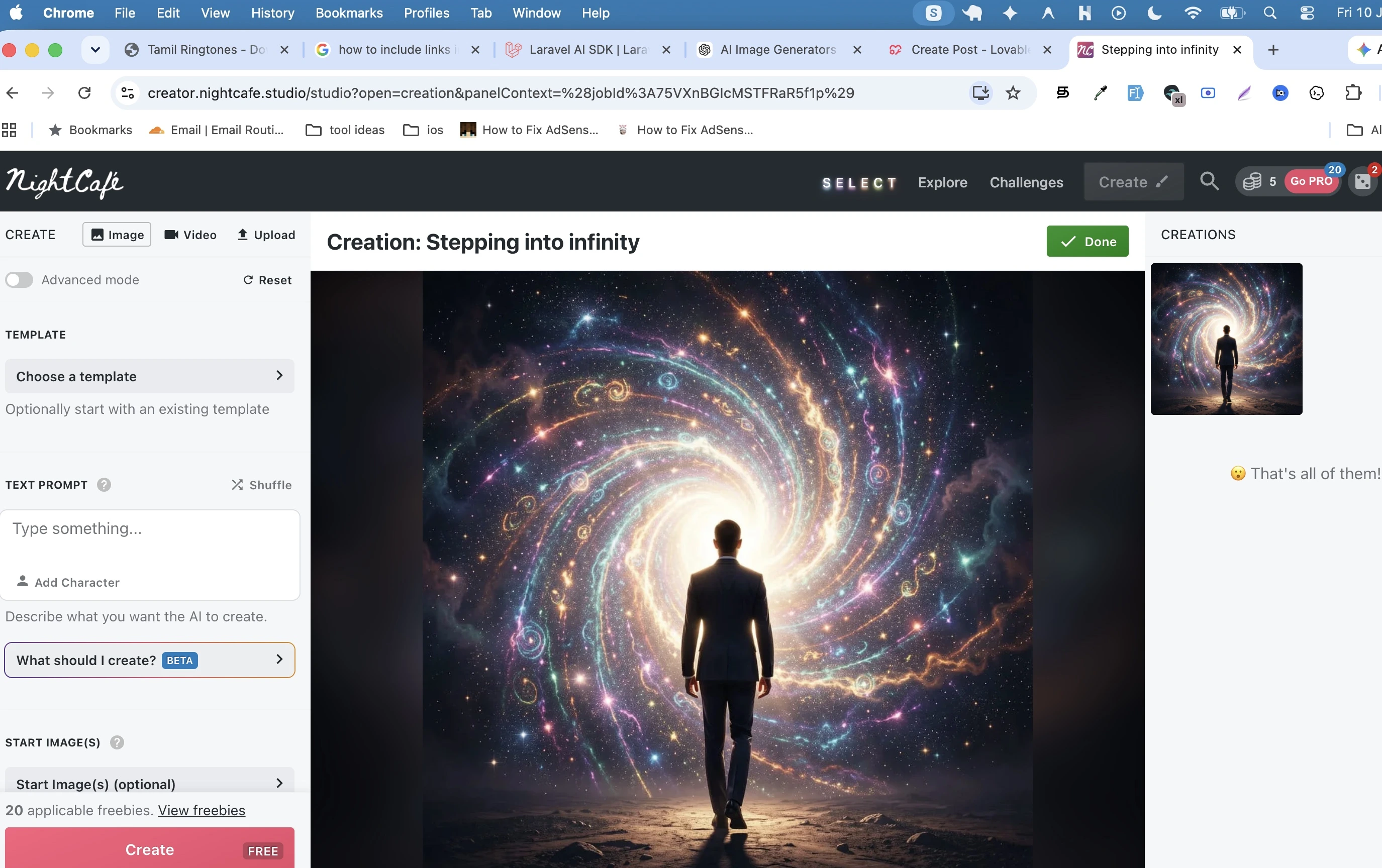The width and height of the screenshot is (1382, 868).
Task: Click the Go PRO button
Action: coord(1312,181)
